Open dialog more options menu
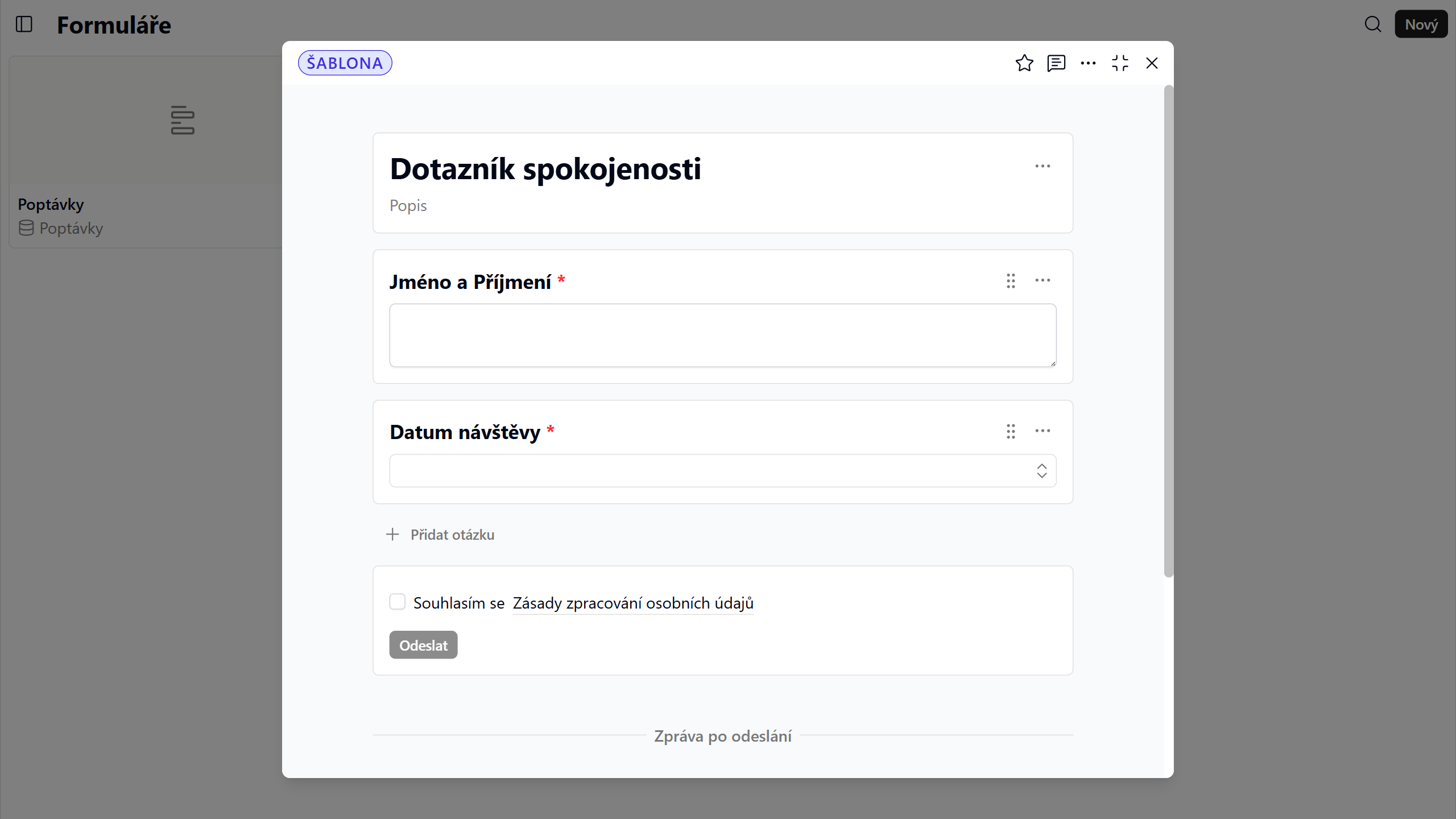1456x819 pixels. [x=1088, y=63]
